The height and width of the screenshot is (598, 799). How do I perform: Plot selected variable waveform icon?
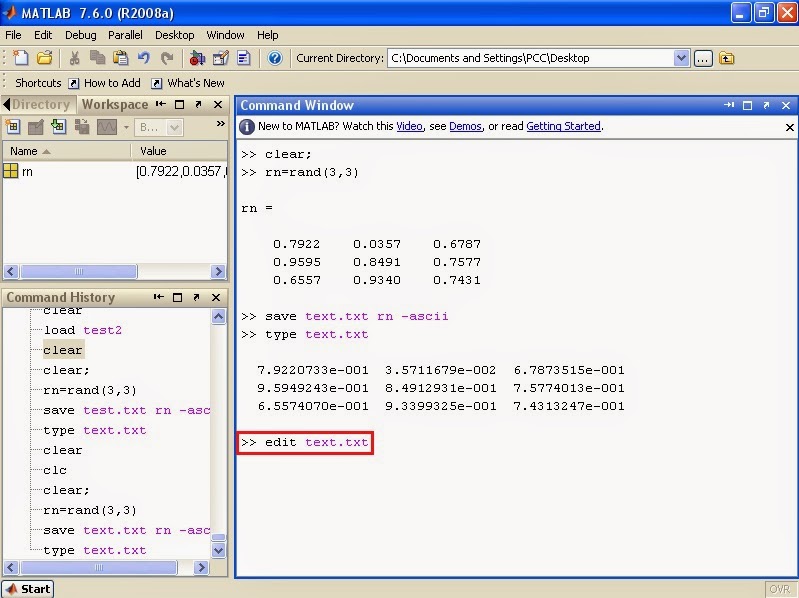[106, 126]
